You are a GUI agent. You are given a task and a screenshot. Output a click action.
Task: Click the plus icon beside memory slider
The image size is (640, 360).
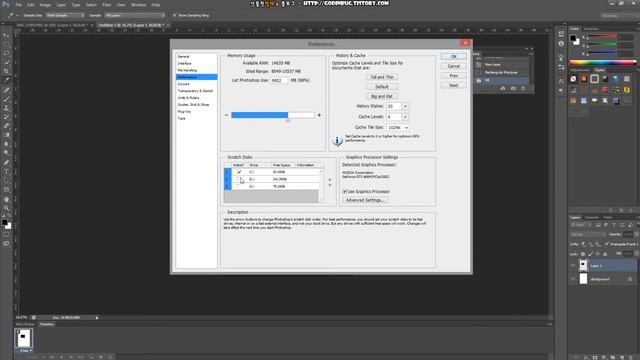click(x=319, y=115)
